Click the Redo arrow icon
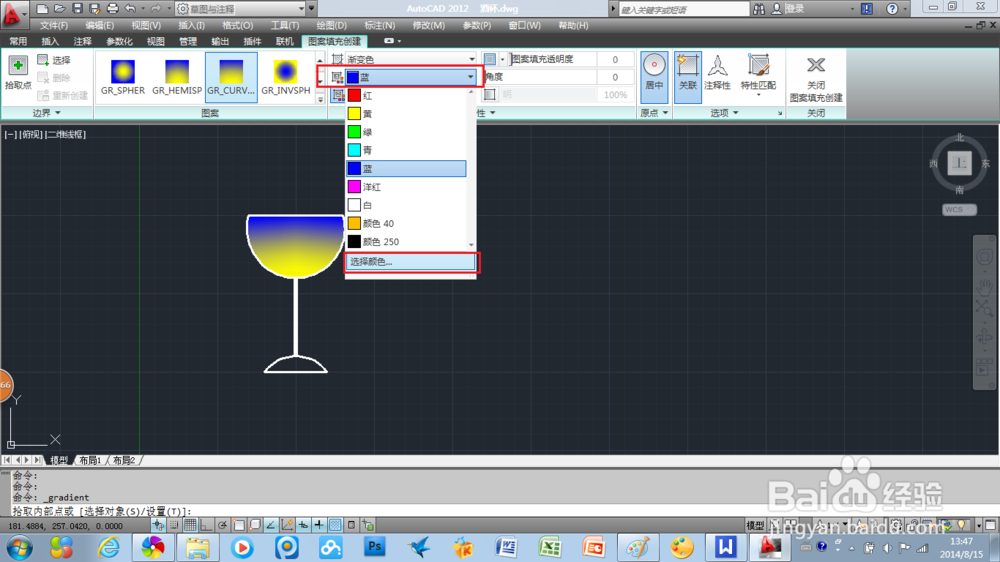 155,9
